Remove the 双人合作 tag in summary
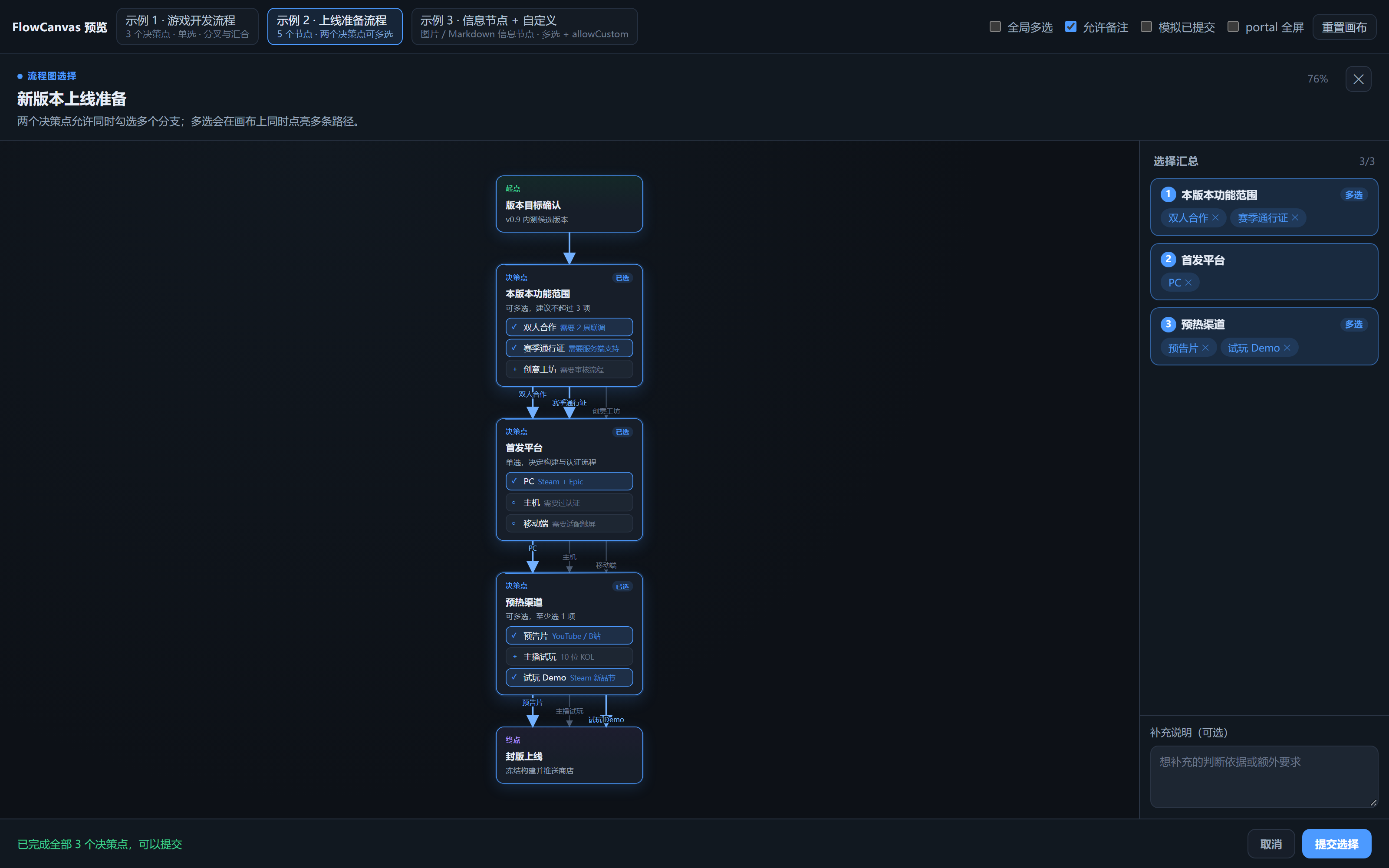 (1215, 217)
